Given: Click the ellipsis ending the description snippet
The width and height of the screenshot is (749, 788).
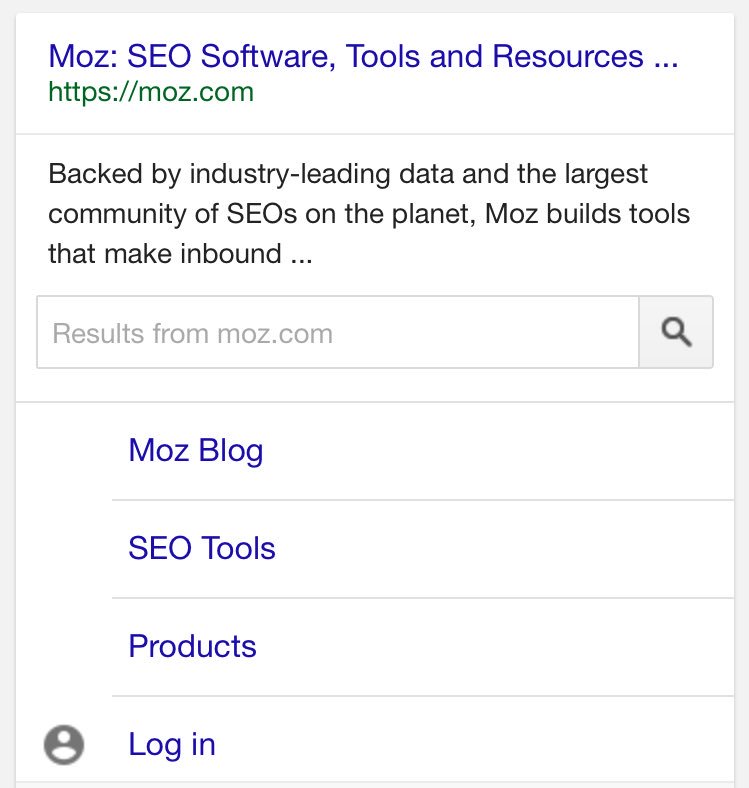Looking at the screenshot, I should pyautogui.click(x=300, y=254).
